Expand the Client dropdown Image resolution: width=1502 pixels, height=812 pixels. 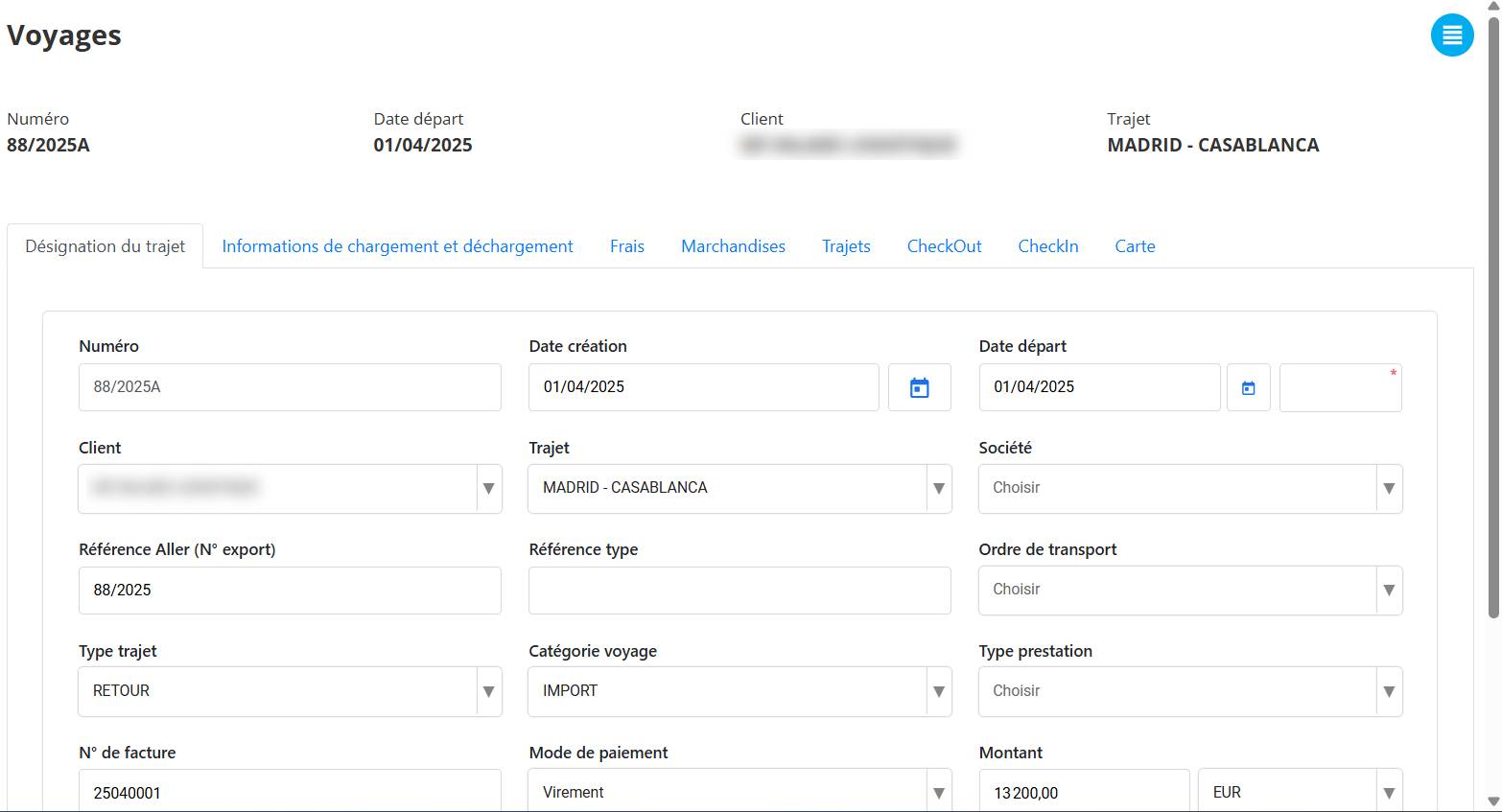point(290,489)
